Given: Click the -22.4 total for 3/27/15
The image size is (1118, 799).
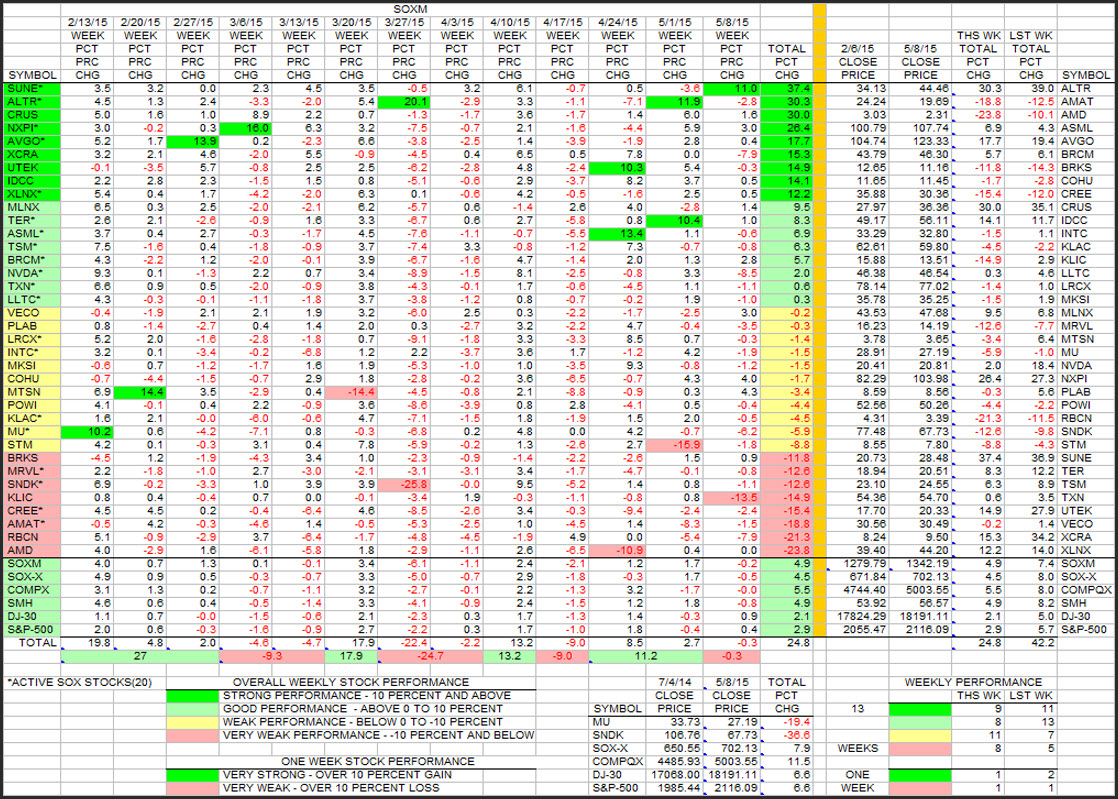Looking at the screenshot, I should 414,643.
